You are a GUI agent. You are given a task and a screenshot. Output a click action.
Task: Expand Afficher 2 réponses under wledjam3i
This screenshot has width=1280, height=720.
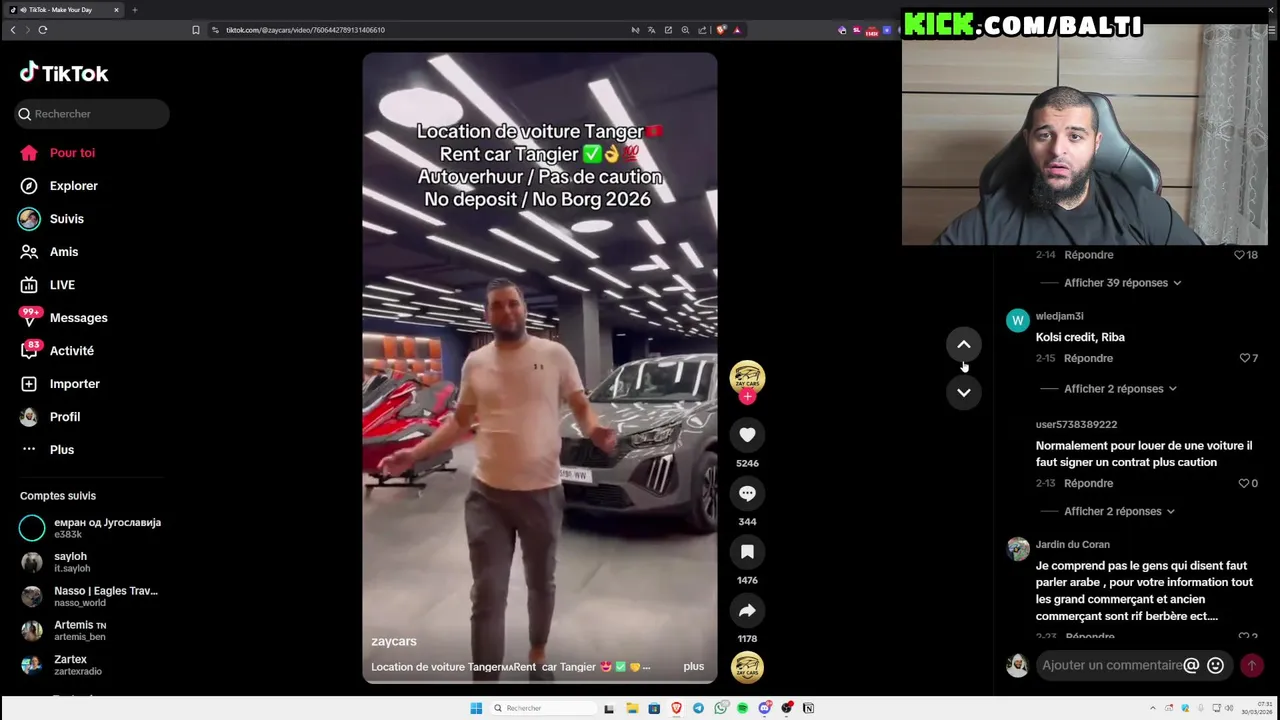click(x=1120, y=389)
